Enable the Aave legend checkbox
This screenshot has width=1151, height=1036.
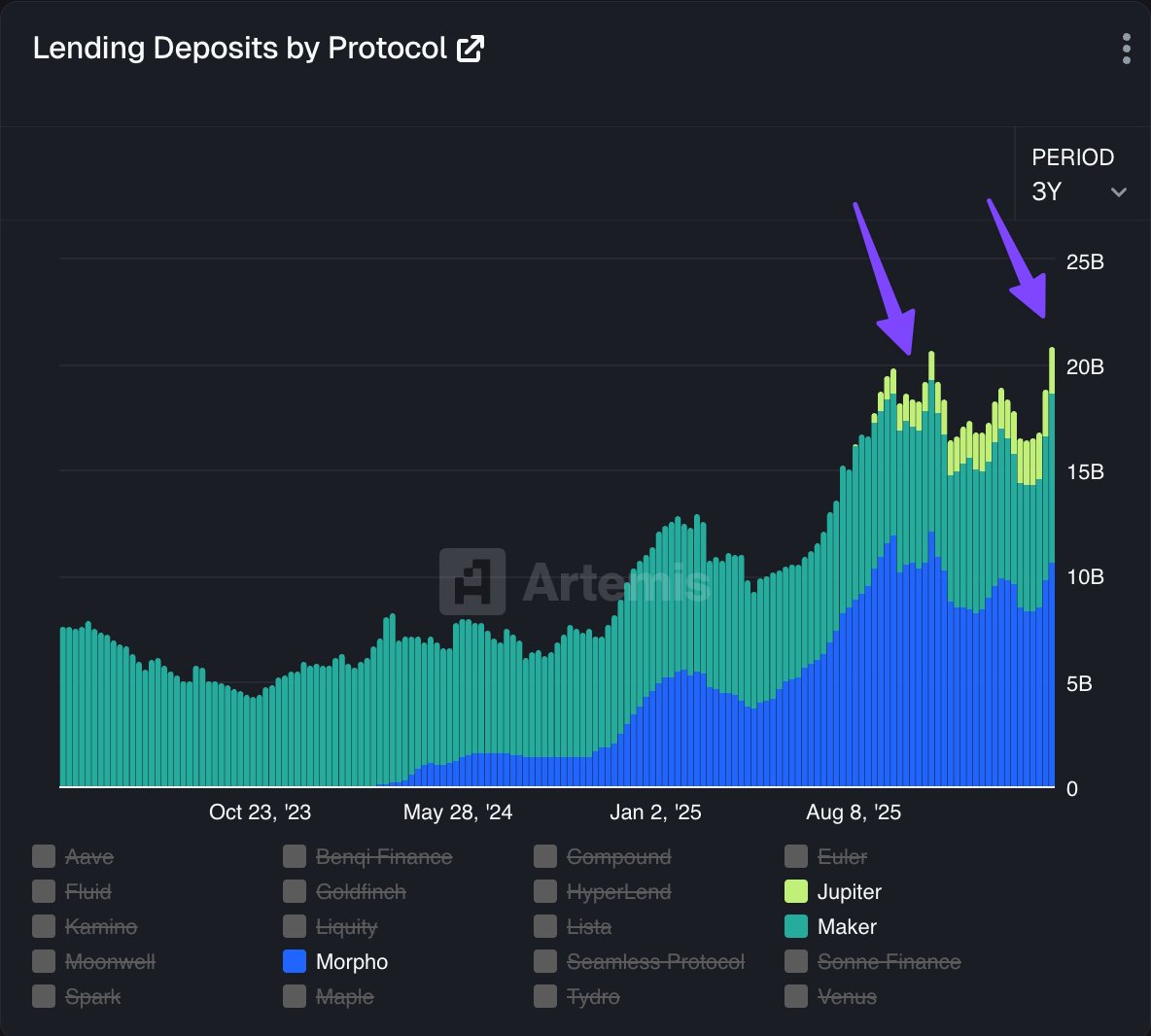pyautogui.click(x=44, y=856)
